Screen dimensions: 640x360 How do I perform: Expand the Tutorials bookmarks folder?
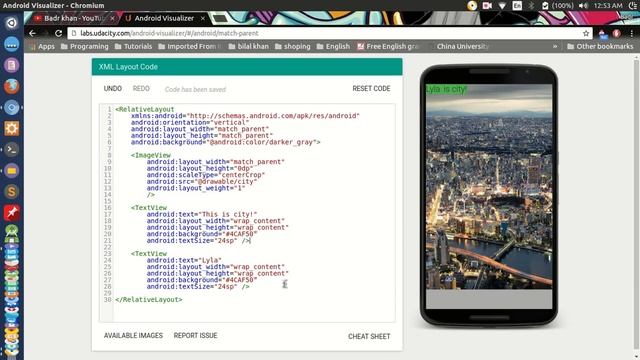(133, 47)
